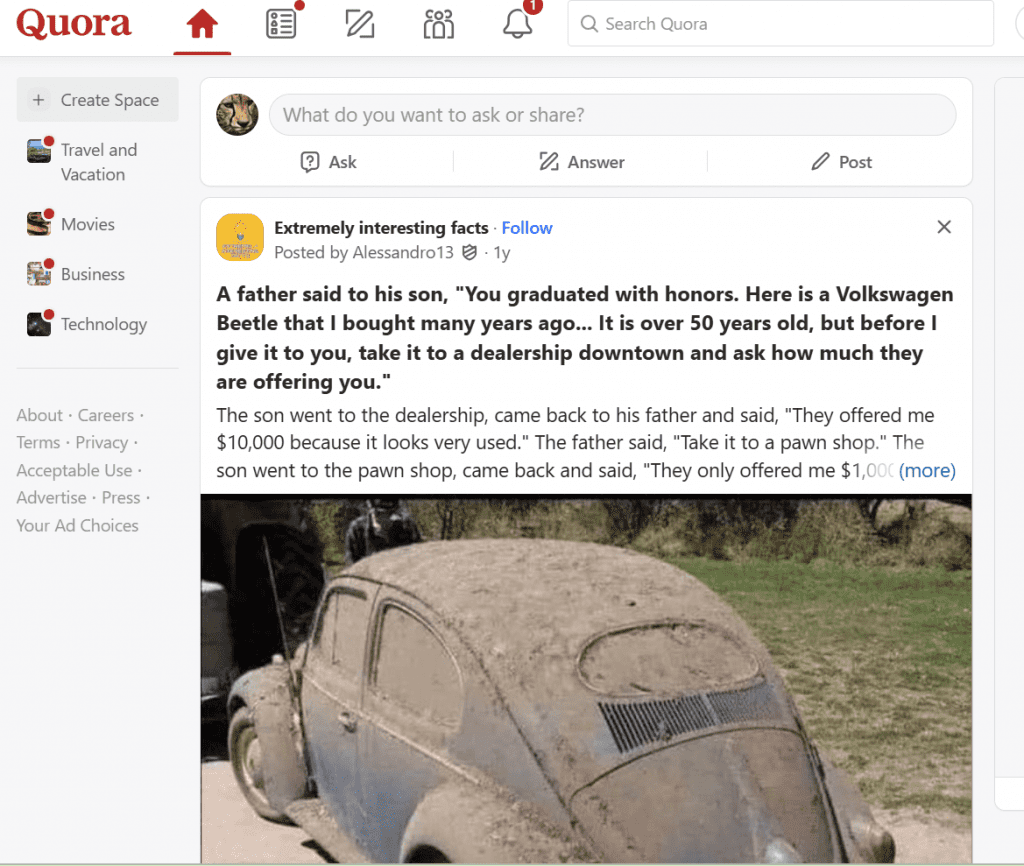Click the Search Quora field

pos(780,24)
